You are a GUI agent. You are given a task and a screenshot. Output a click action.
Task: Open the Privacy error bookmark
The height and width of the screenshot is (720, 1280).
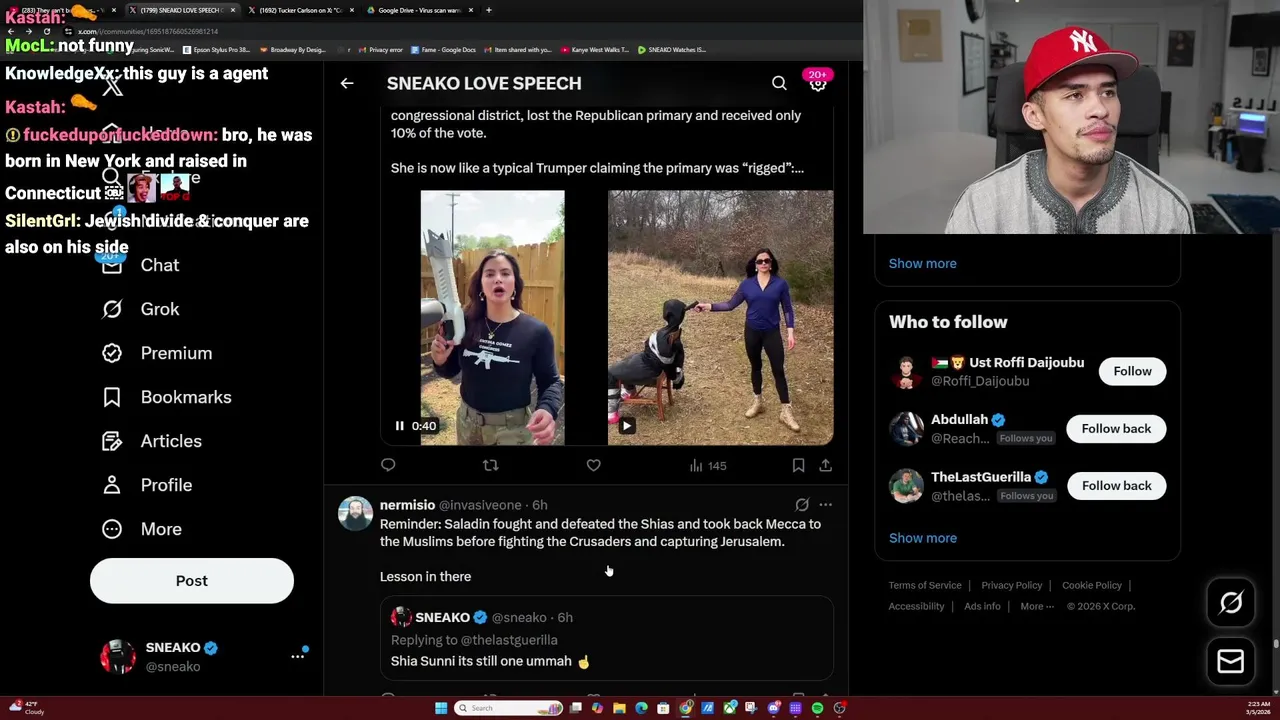[380, 49]
